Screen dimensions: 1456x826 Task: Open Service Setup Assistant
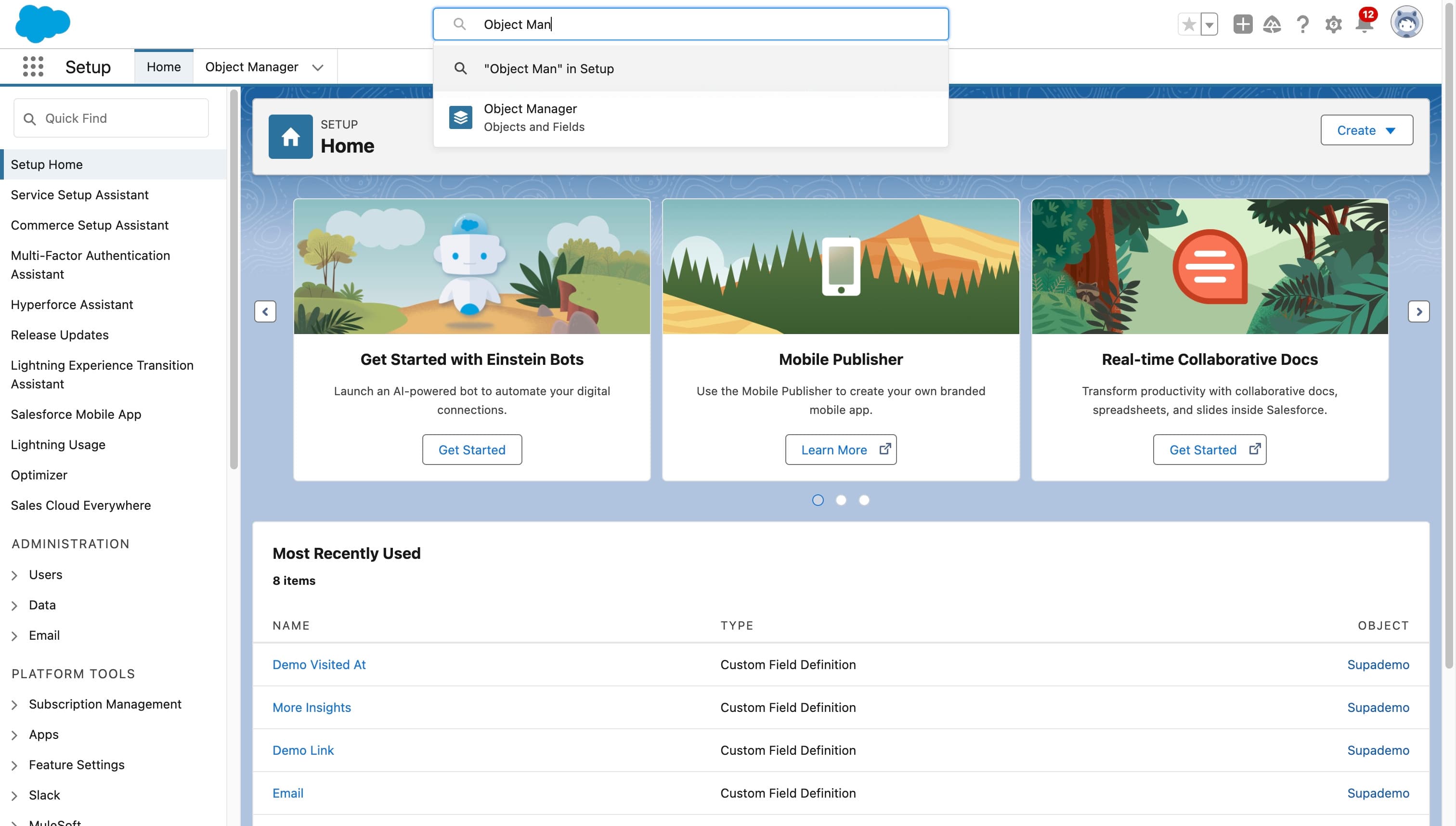[x=79, y=194]
